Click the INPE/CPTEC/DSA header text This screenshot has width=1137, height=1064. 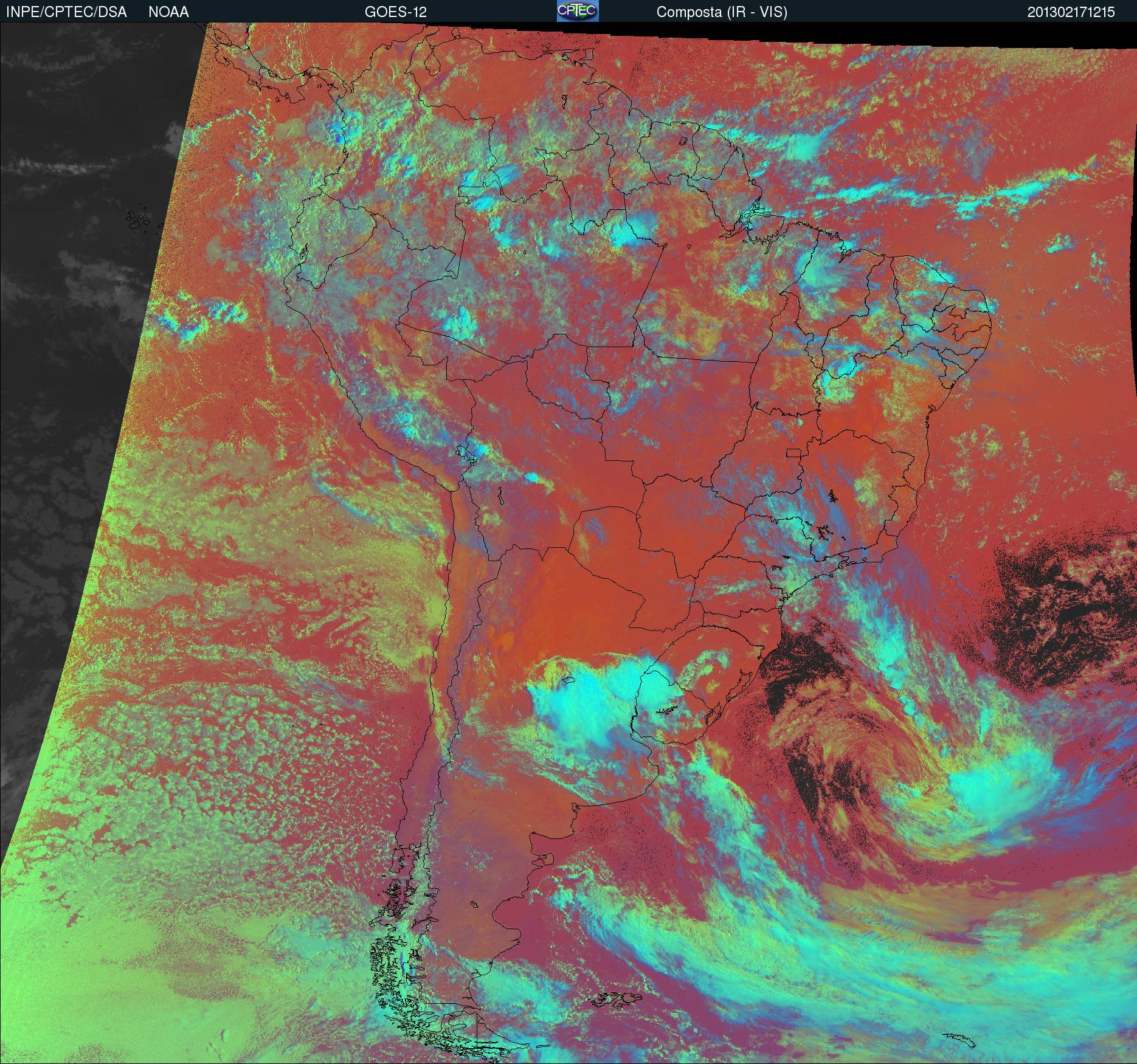coord(66,12)
